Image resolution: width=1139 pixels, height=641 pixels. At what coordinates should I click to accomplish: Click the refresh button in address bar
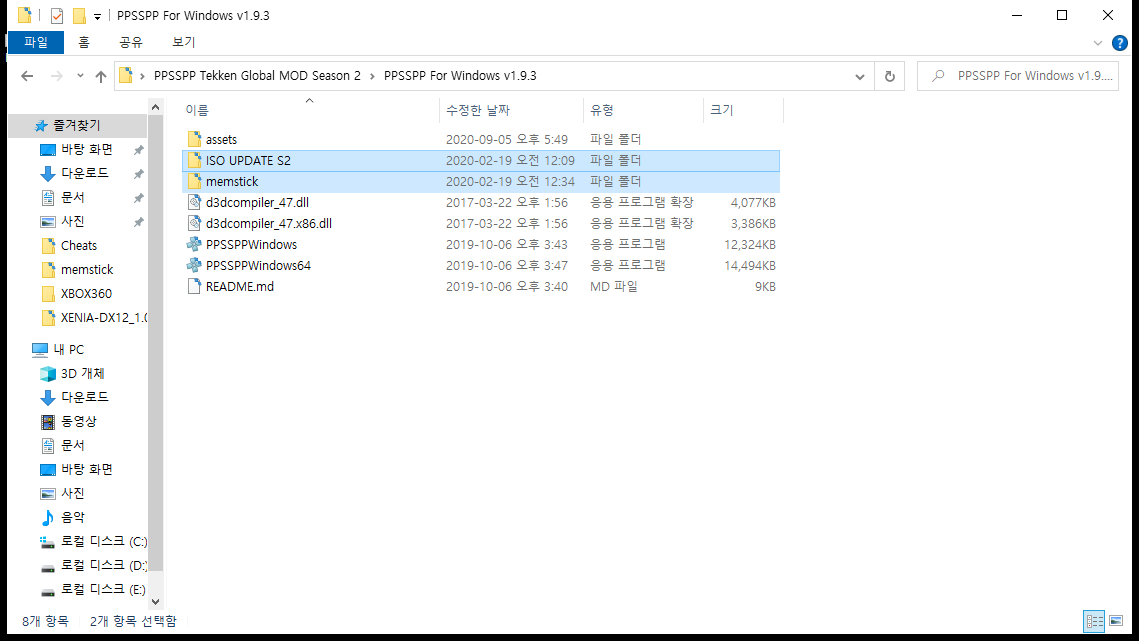[890, 76]
